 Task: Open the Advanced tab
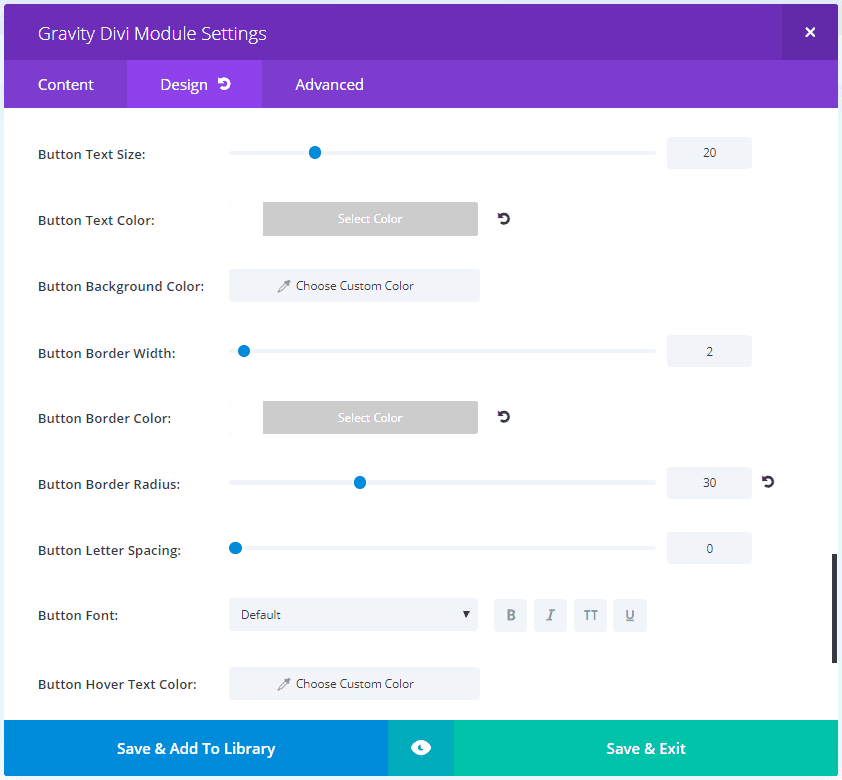pyautogui.click(x=329, y=84)
